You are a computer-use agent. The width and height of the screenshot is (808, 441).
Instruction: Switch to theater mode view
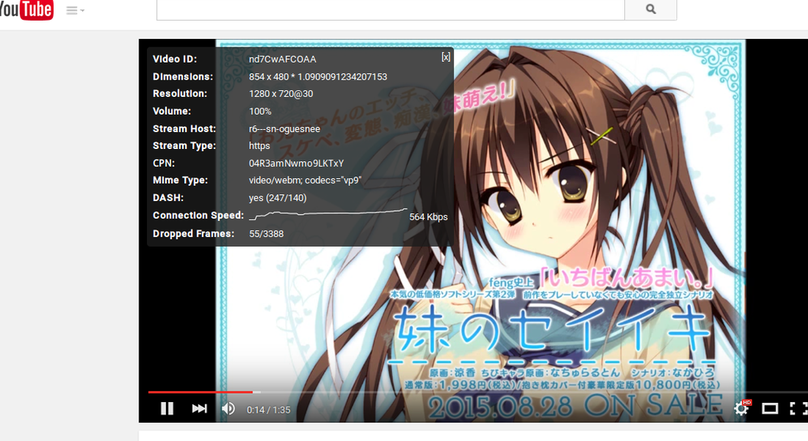(770, 408)
